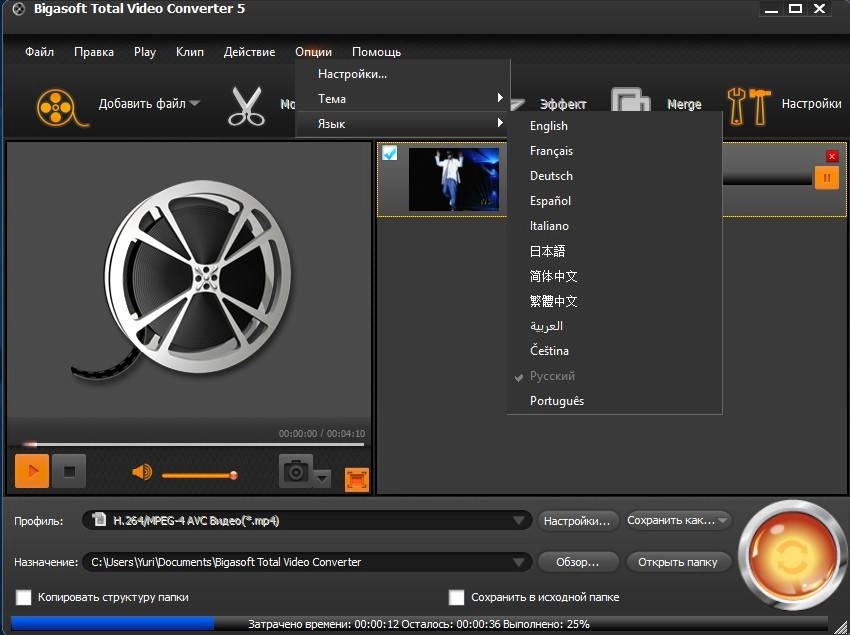This screenshot has height=635, width=850.
Task: Remove the file with the red X
Action: 832,157
